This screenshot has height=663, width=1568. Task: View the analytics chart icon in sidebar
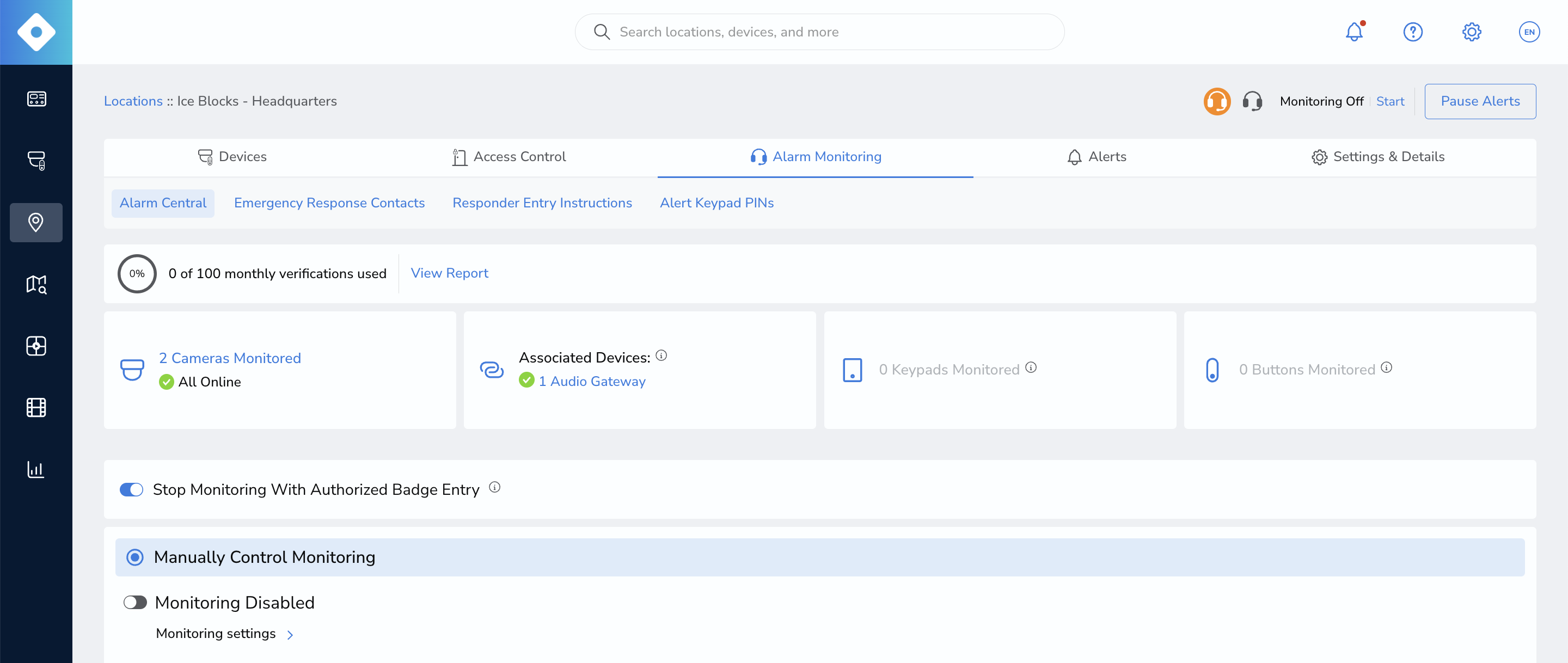(36, 469)
